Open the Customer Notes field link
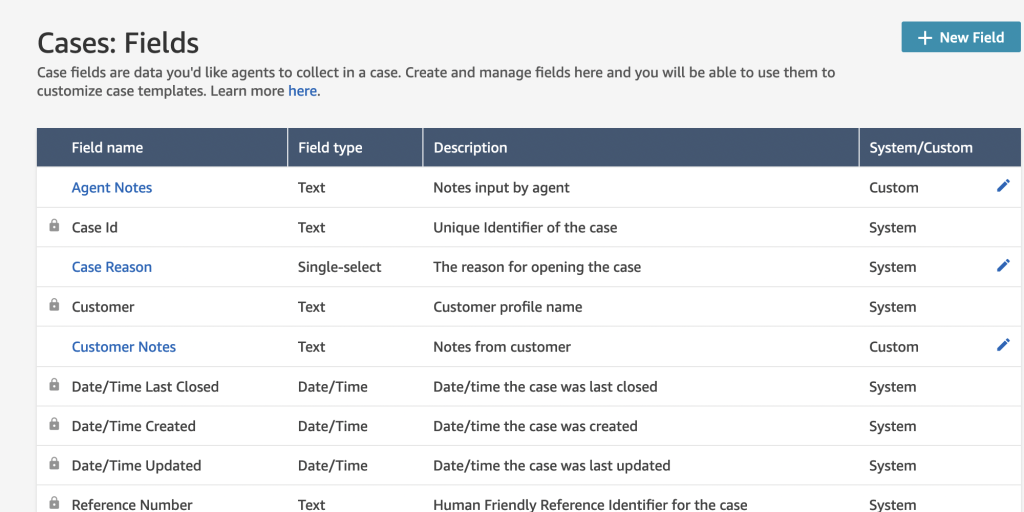Screen dimensions: 1024x512 pos(124,347)
